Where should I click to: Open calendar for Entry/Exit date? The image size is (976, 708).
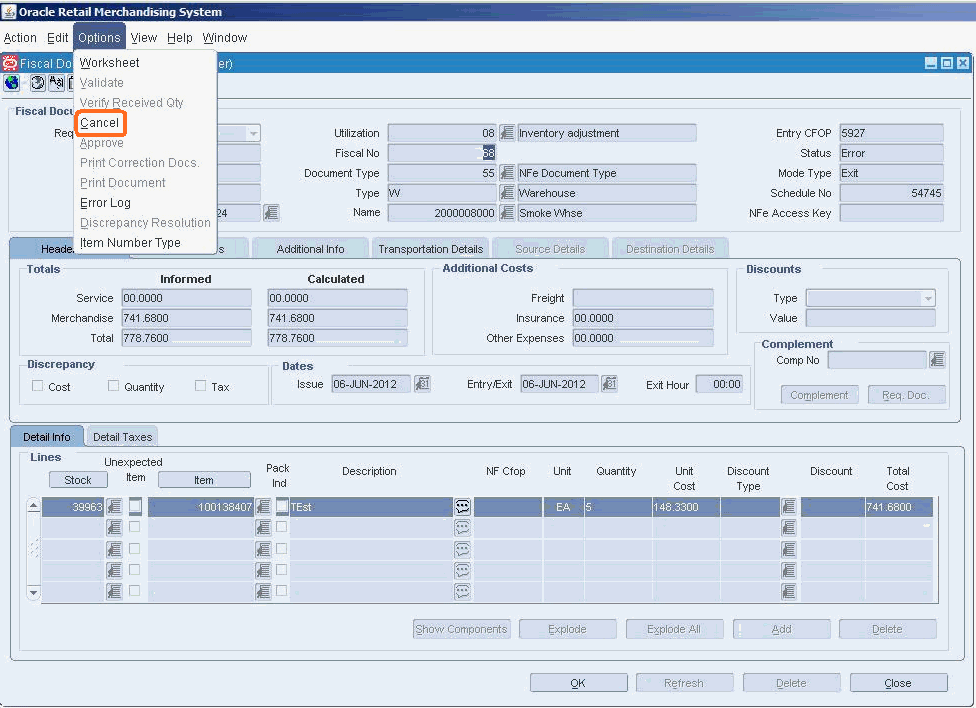tap(609, 384)
